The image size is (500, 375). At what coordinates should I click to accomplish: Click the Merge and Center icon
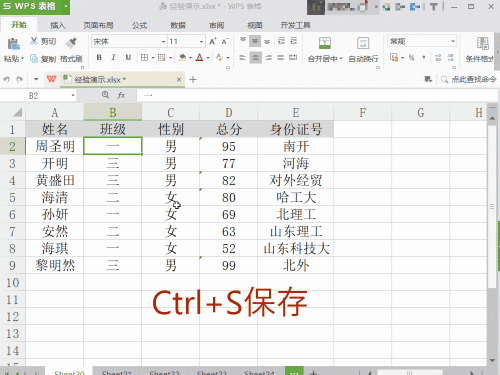pyautogui.click(x=325, y=43)
